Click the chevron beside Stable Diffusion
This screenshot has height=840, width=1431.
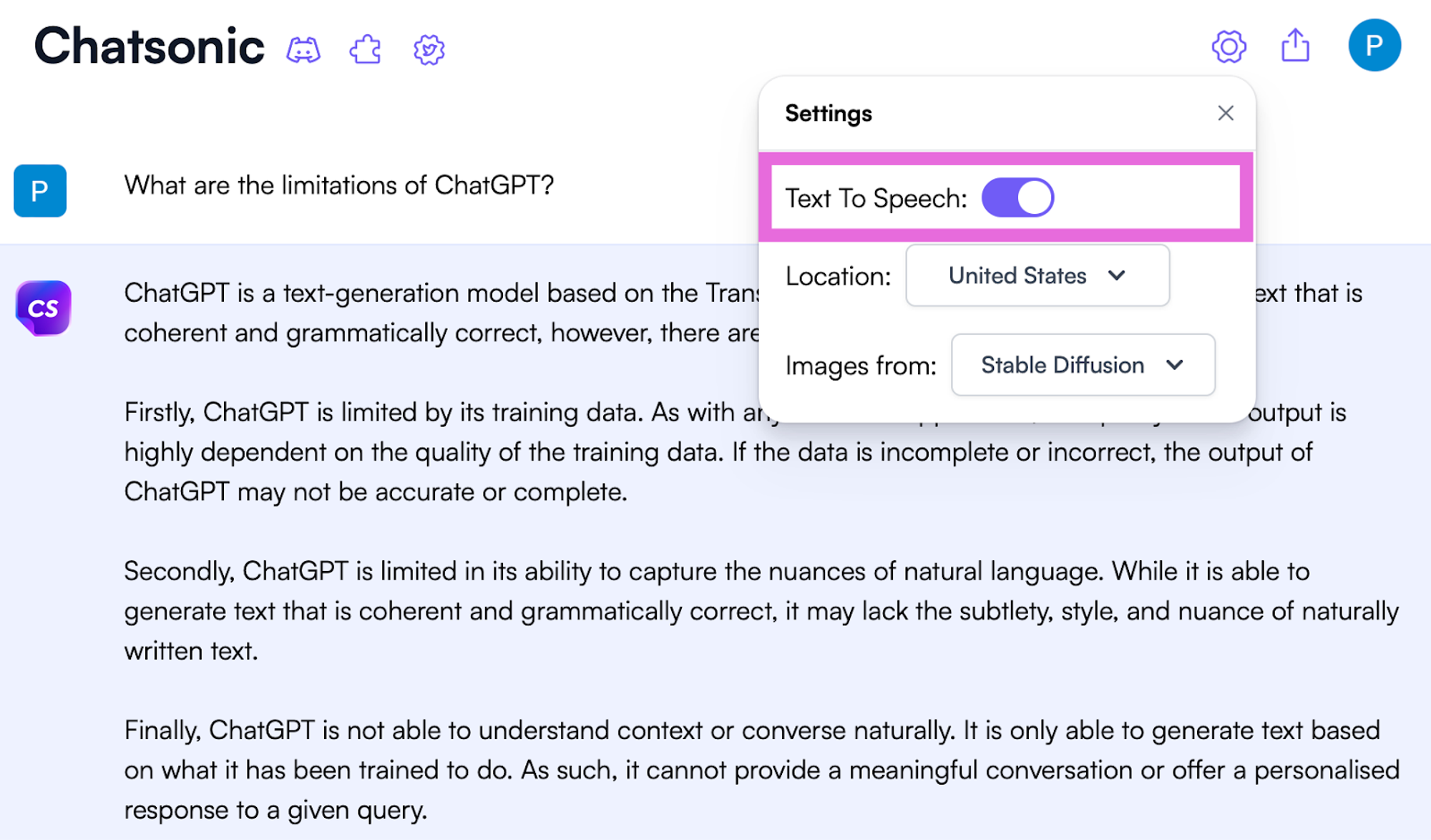point(1176,365)
